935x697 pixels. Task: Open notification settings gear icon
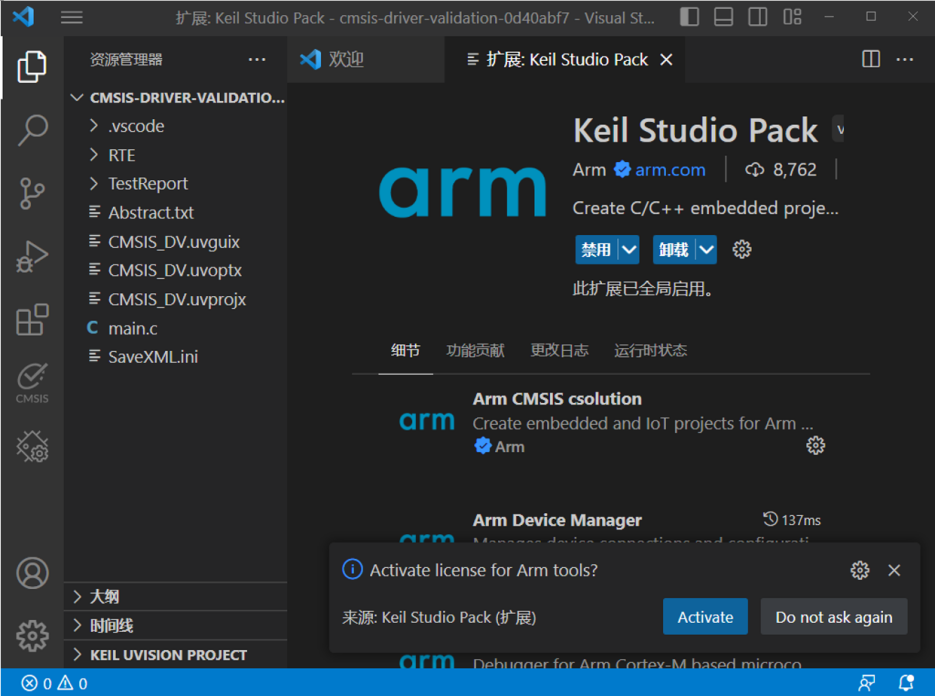[859, 570]
